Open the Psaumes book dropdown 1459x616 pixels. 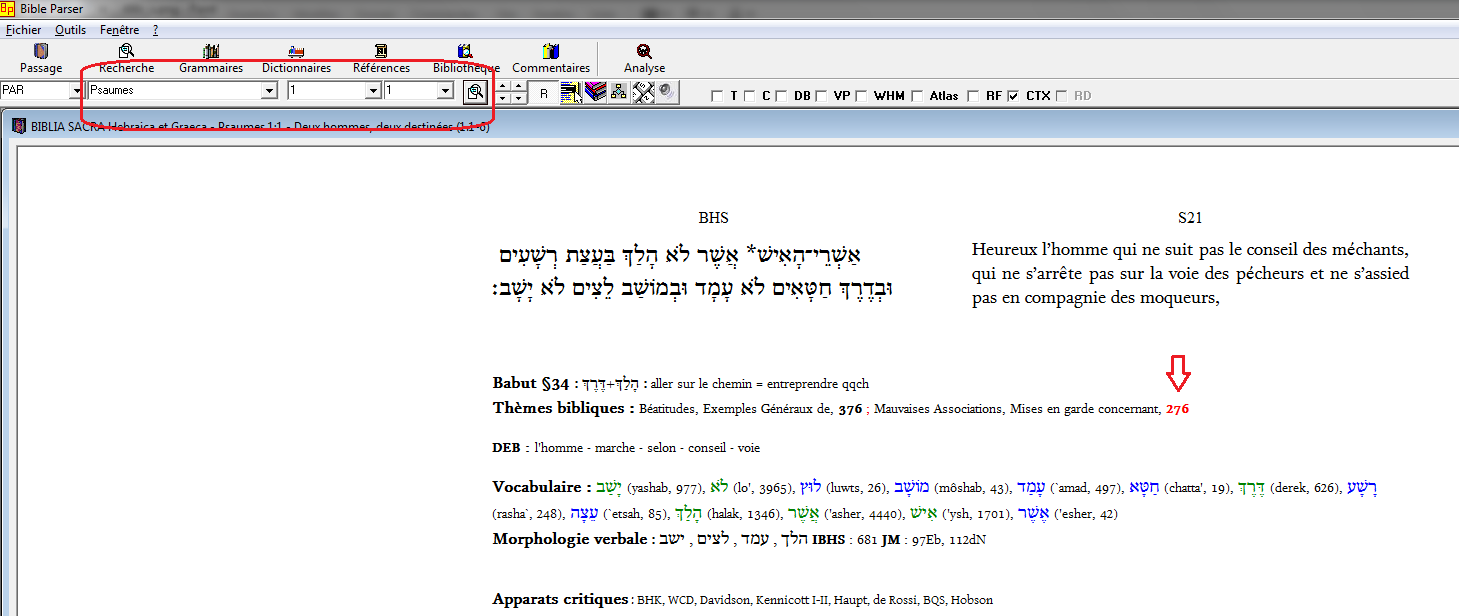point(268,91)
